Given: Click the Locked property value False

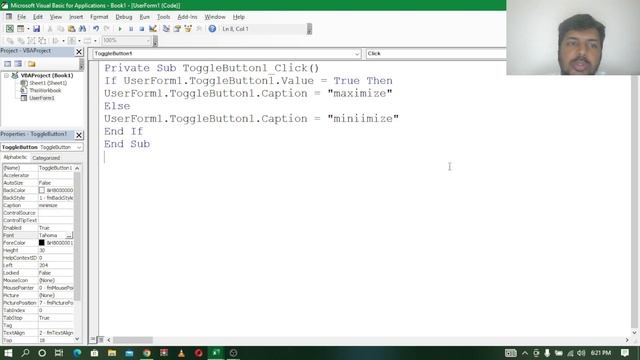Looking at the screenshot, I should (56, 273).
